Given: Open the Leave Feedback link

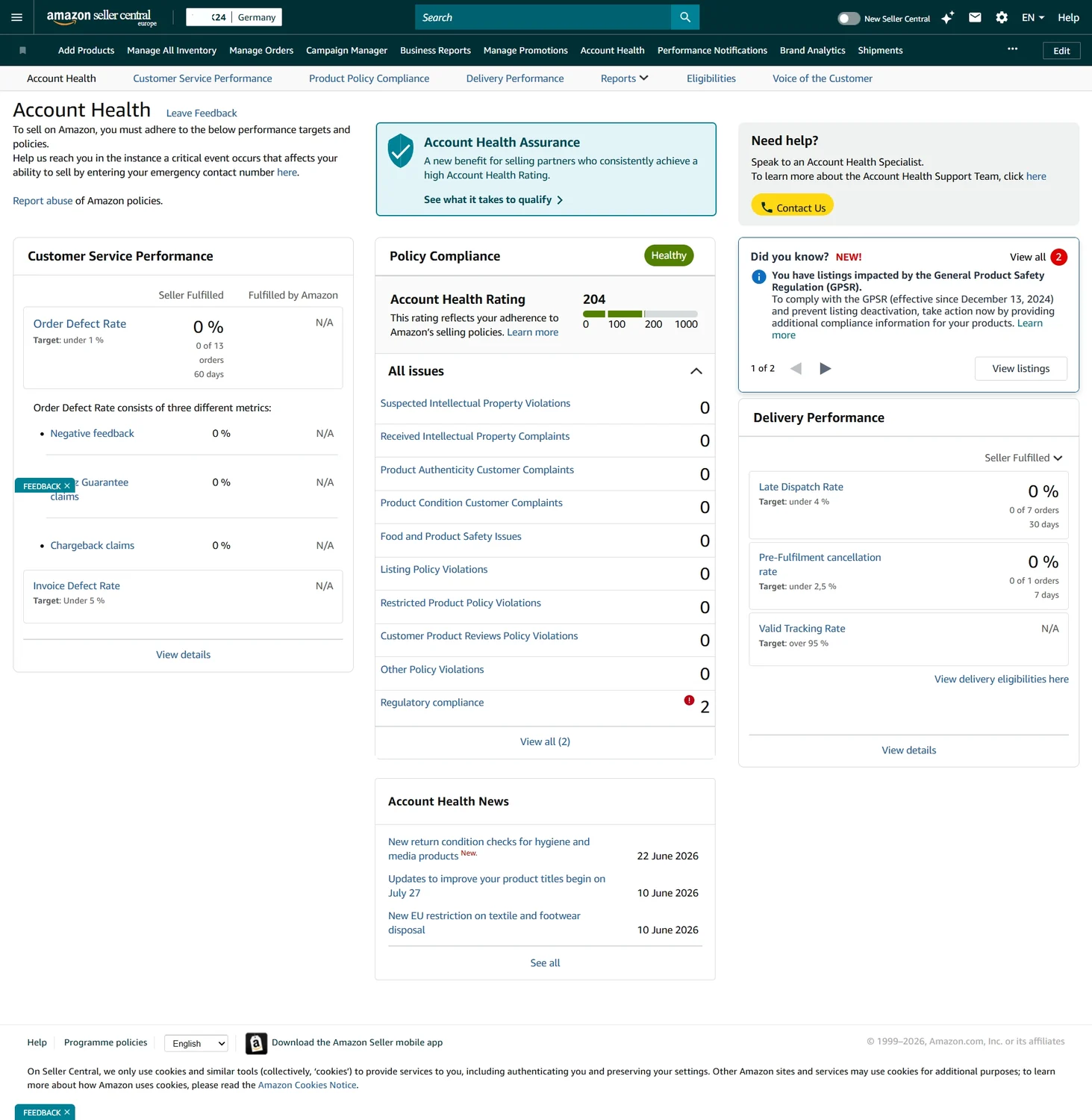Looking at the screenshot, I should (x=202, y=113).
